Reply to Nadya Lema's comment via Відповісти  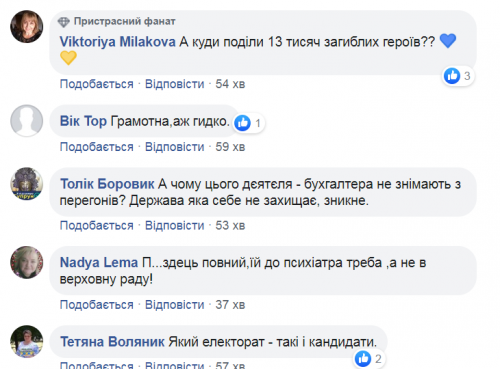[174, 305]
